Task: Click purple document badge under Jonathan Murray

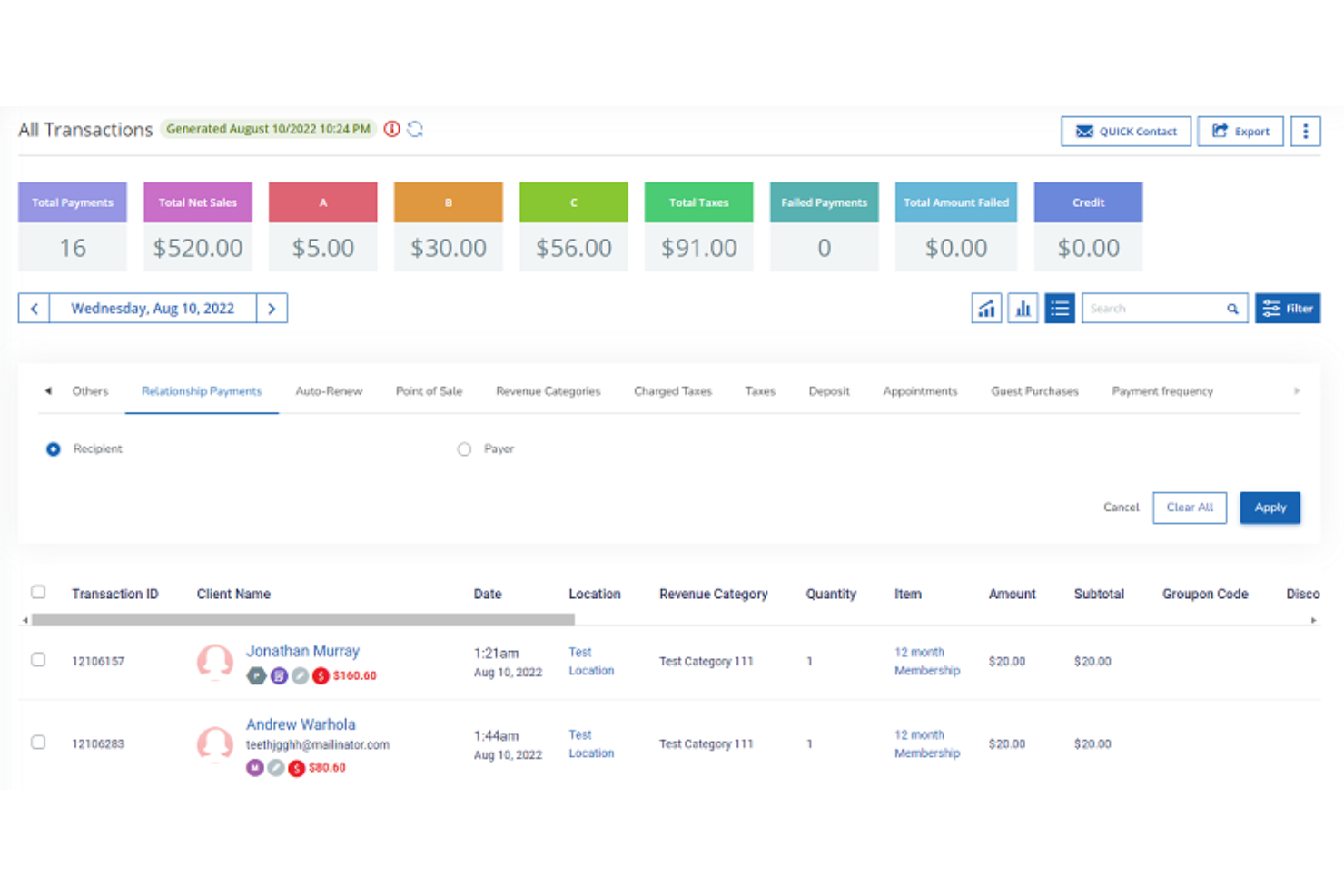Action: pos(279,675)
